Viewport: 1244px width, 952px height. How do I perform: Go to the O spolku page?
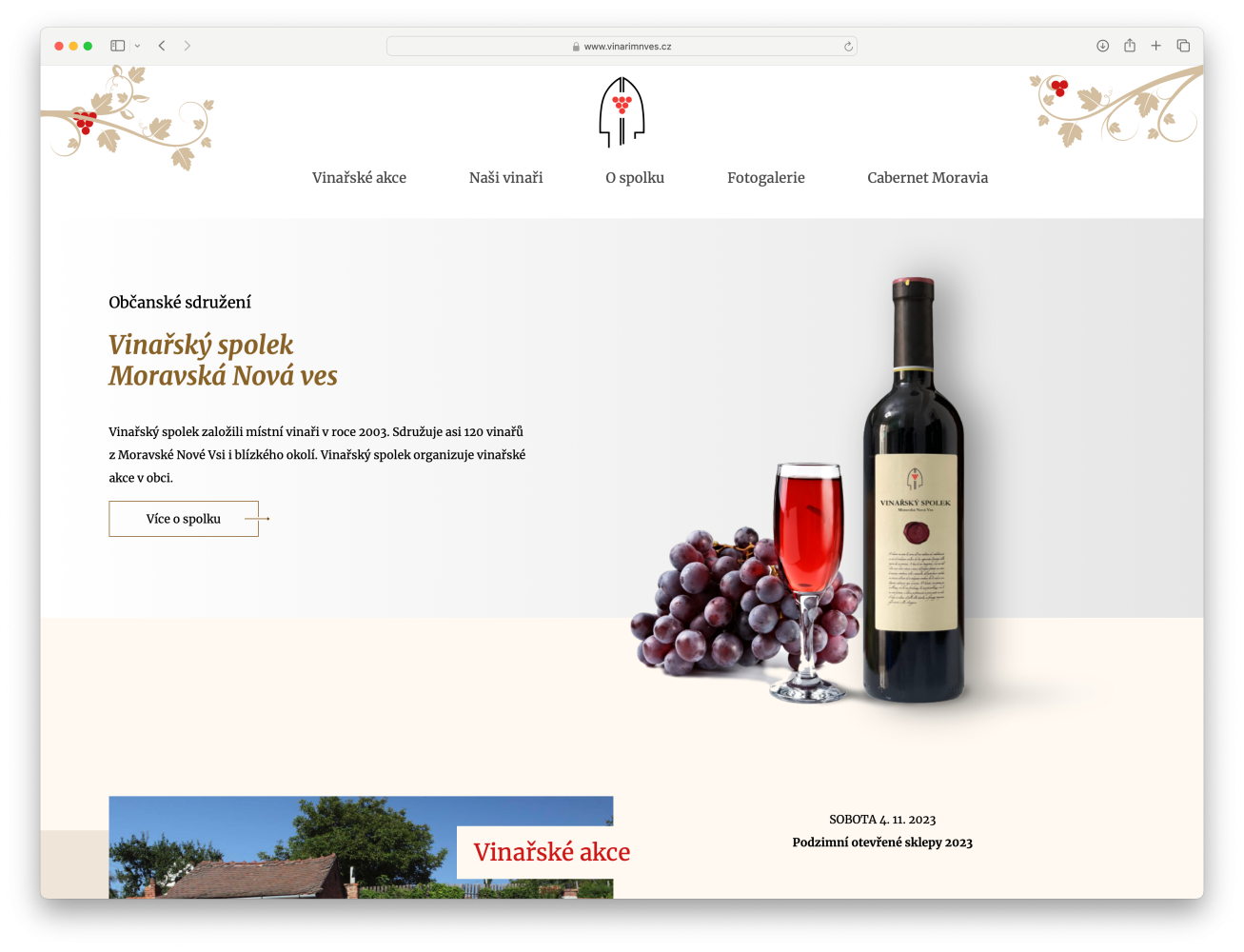(x=635, y=178)
